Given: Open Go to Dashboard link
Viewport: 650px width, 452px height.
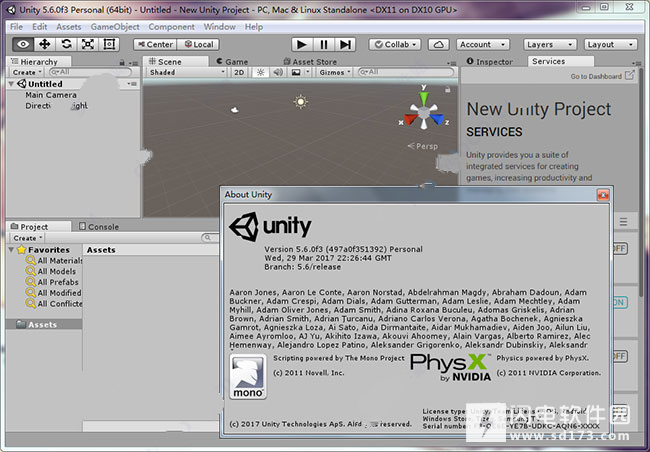Looking at the screenshot, I should [x=602, y=76].
